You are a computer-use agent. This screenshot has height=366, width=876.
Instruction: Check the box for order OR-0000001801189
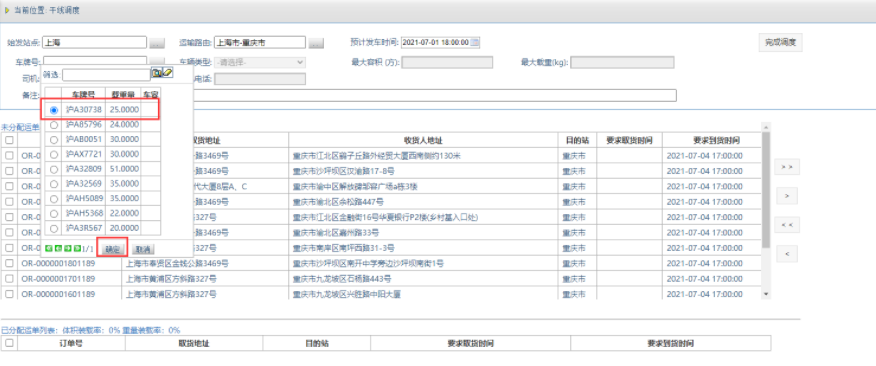pyautogui.click(x=9, y=263)
